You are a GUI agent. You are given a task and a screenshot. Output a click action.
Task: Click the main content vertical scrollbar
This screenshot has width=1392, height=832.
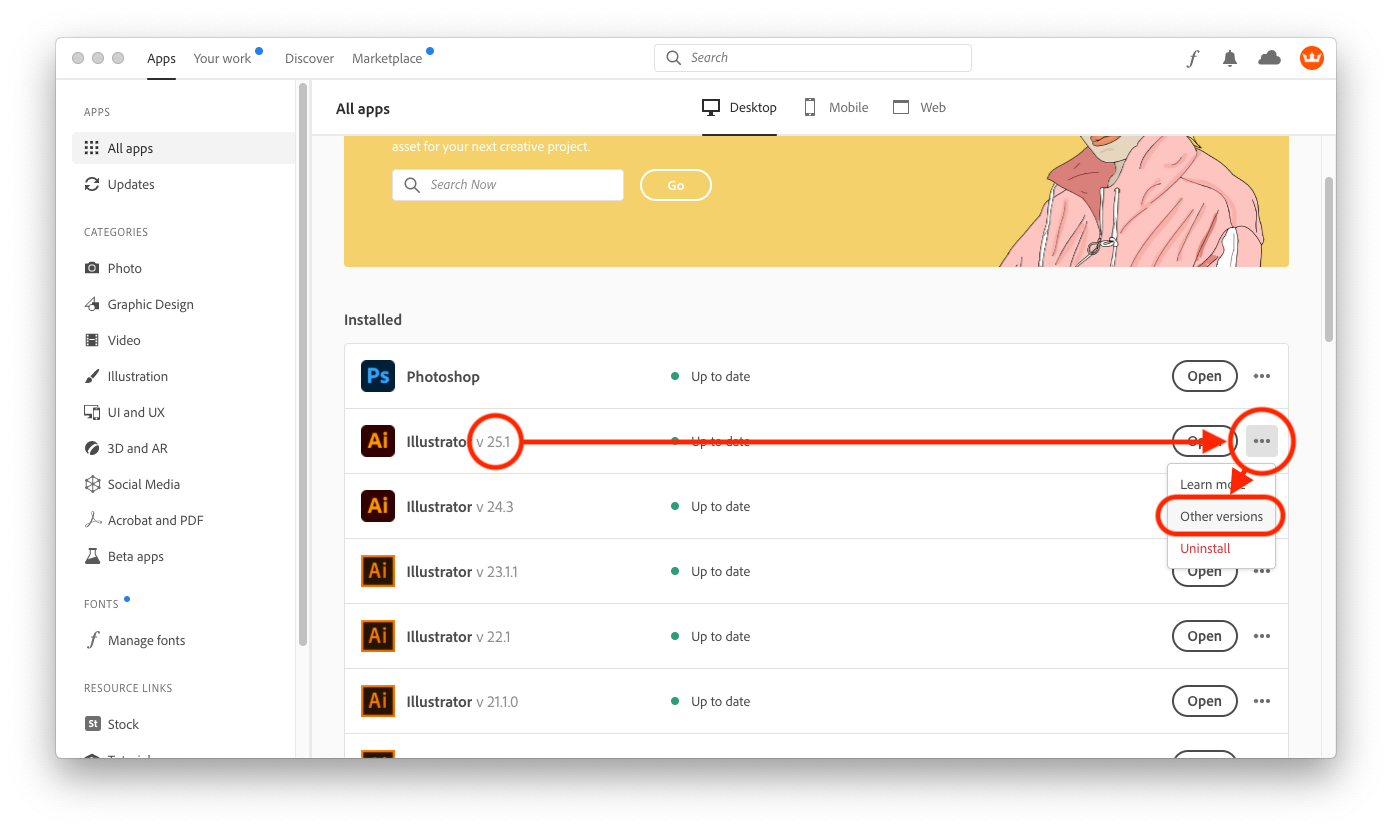1329,260
